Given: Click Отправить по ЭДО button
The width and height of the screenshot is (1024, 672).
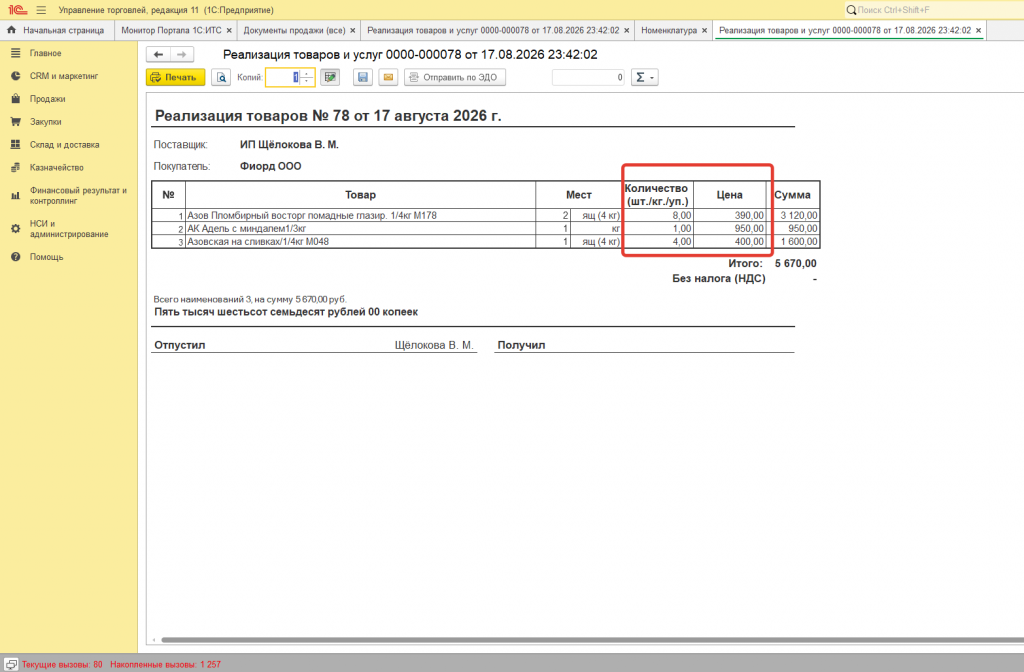Looking at the screenshot, I should (x=455, y=77).
